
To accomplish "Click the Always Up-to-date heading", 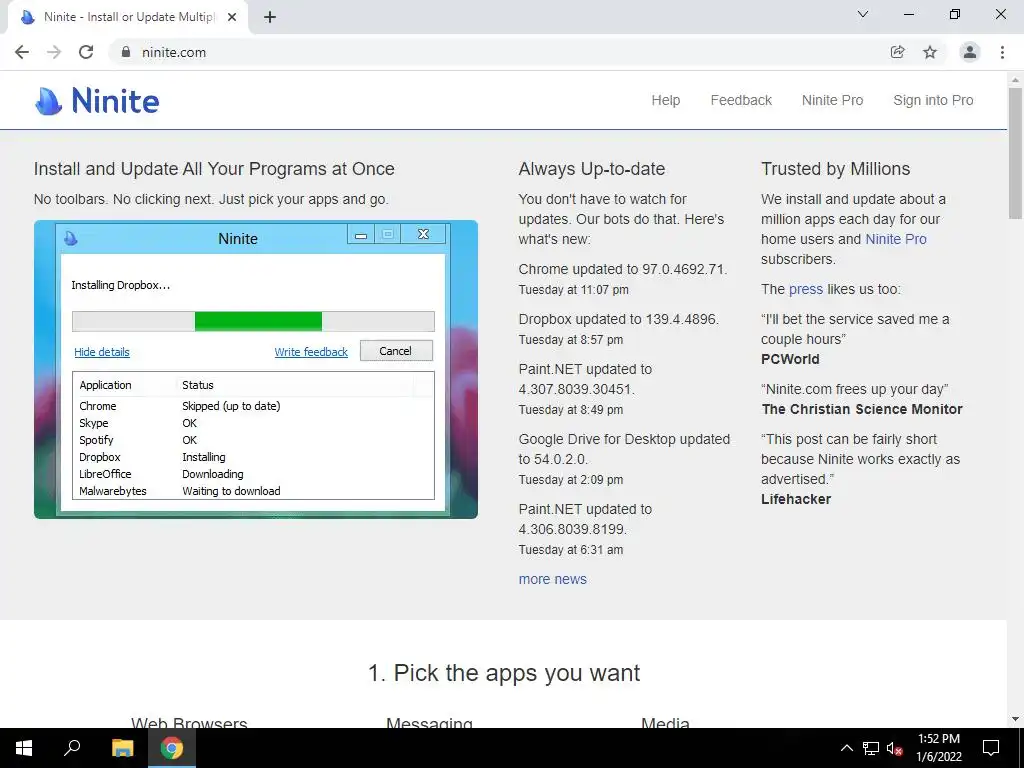I will 592,169.
